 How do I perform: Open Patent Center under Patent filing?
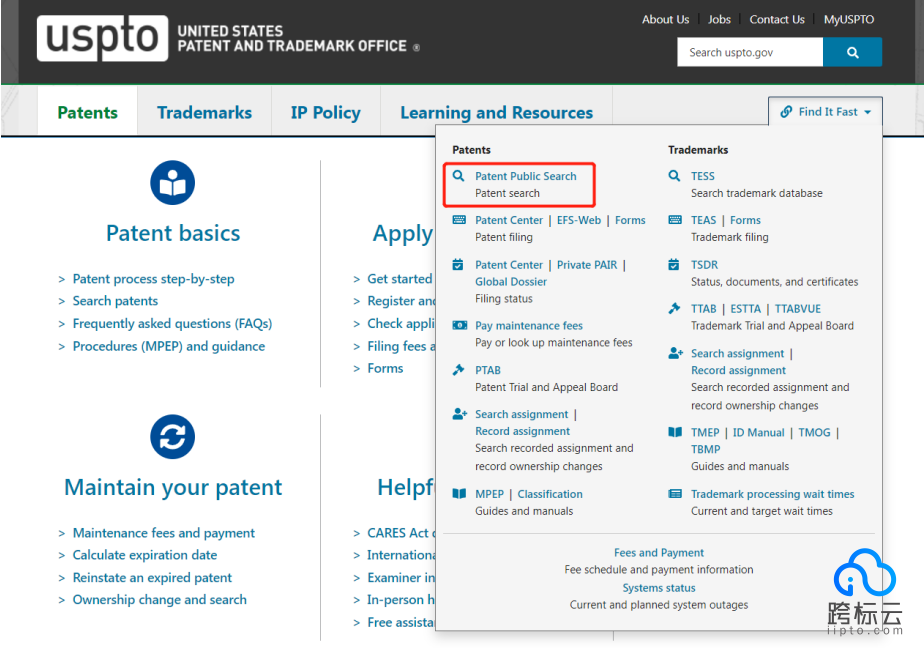click(509, 220)
